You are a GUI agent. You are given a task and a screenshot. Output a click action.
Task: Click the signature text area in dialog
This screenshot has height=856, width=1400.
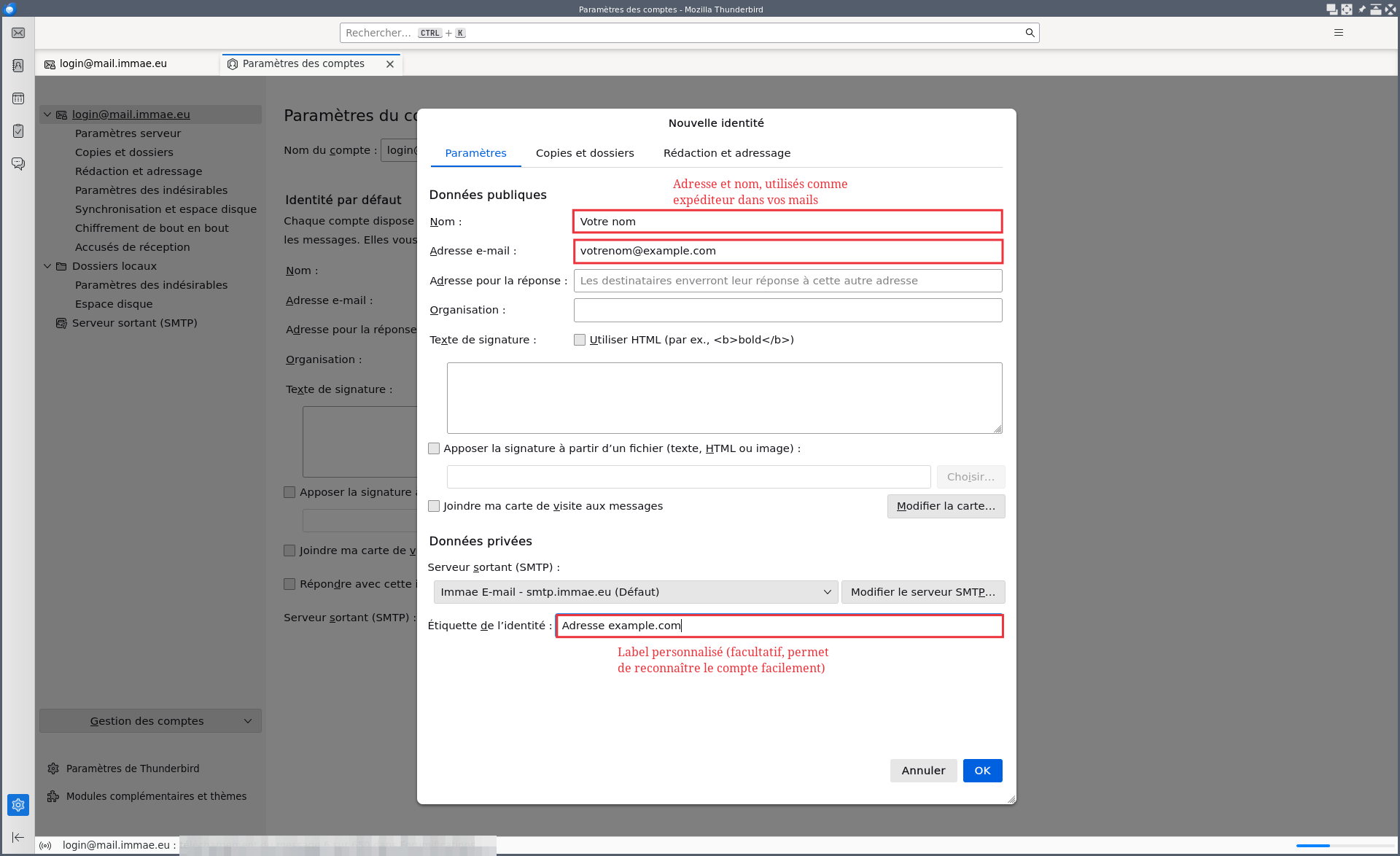pyautogui.click(x=724, y=398)
